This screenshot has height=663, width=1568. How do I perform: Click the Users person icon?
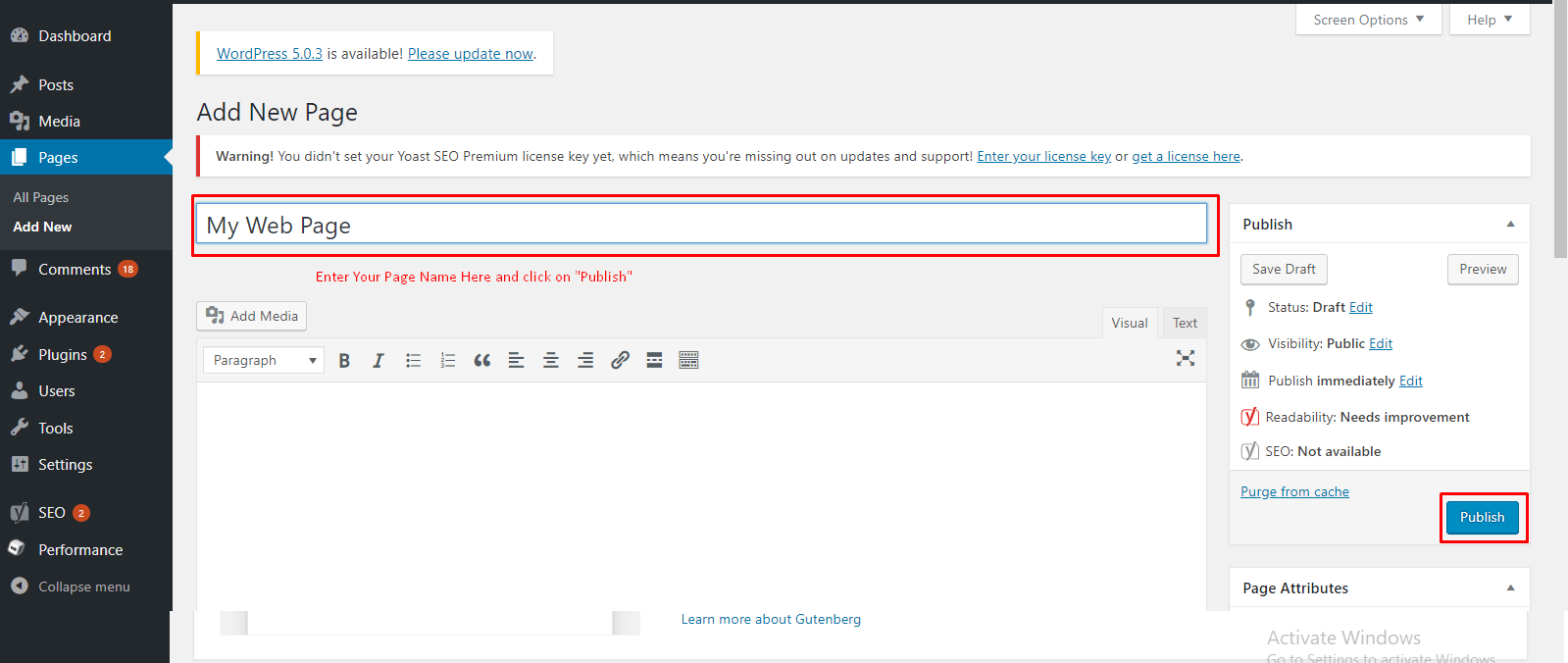[20, 390]
